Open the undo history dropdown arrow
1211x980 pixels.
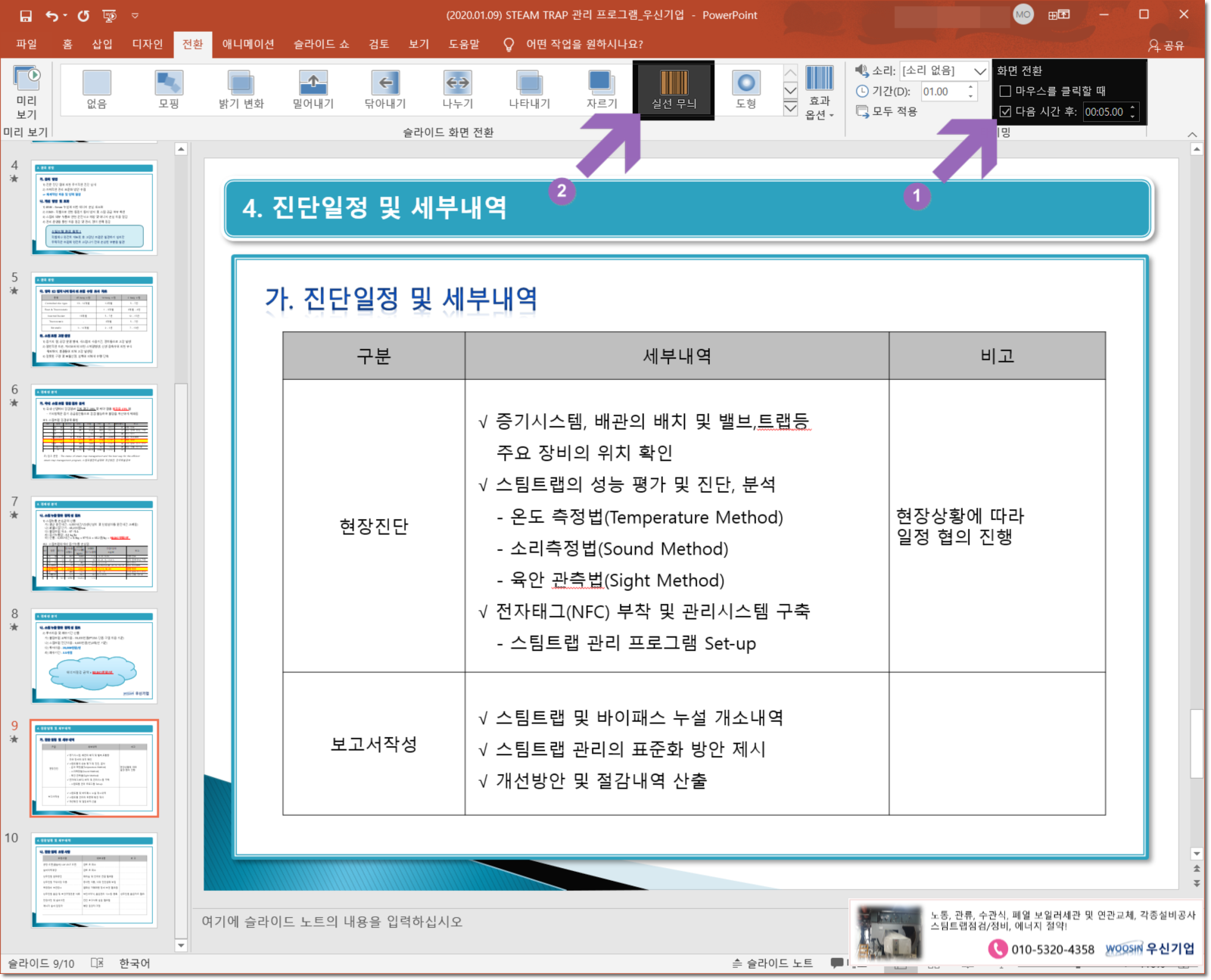[65, 15]
